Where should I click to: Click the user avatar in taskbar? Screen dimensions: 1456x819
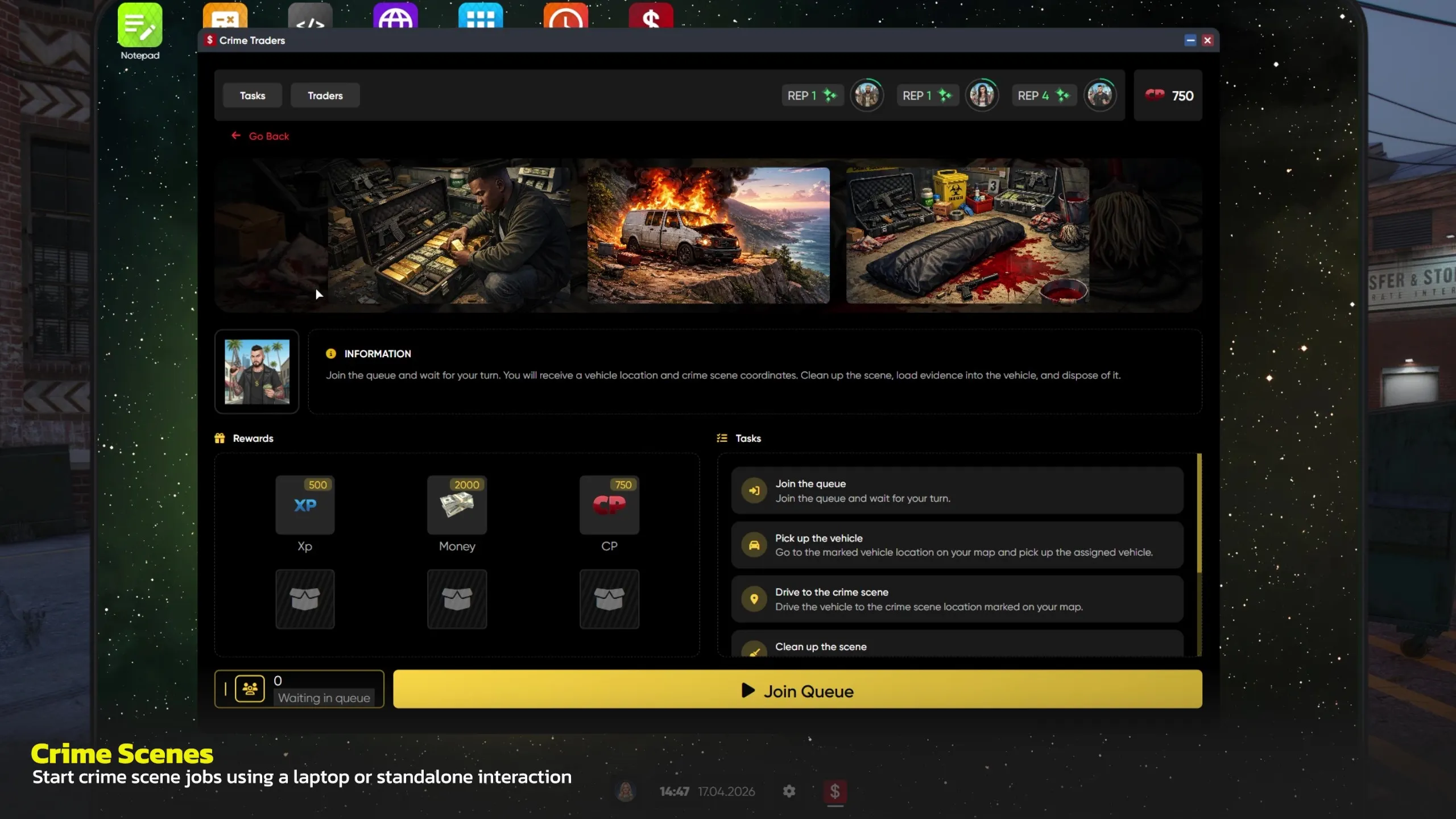(x=626, y=791)
